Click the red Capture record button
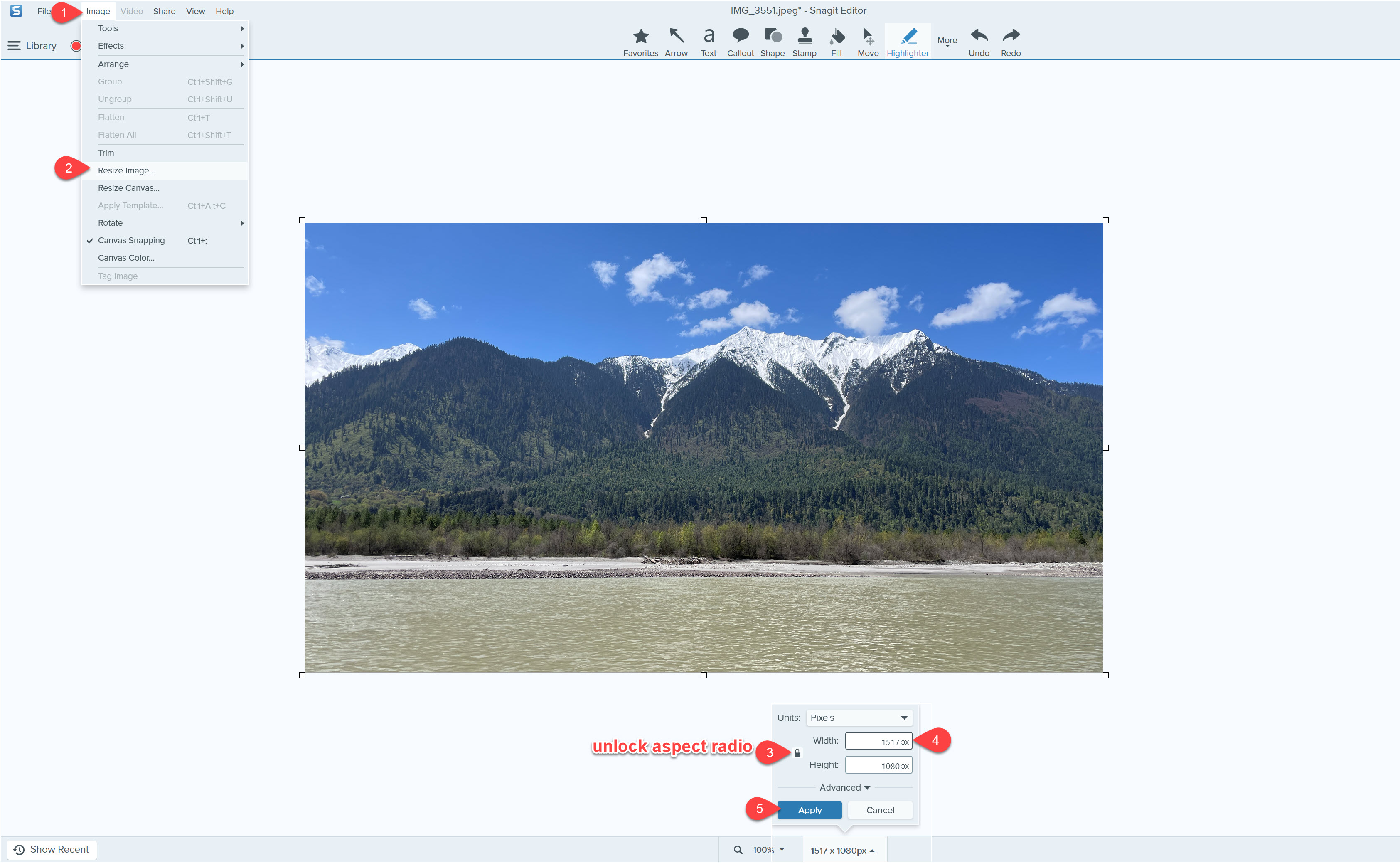 click(x=76, y=46)
